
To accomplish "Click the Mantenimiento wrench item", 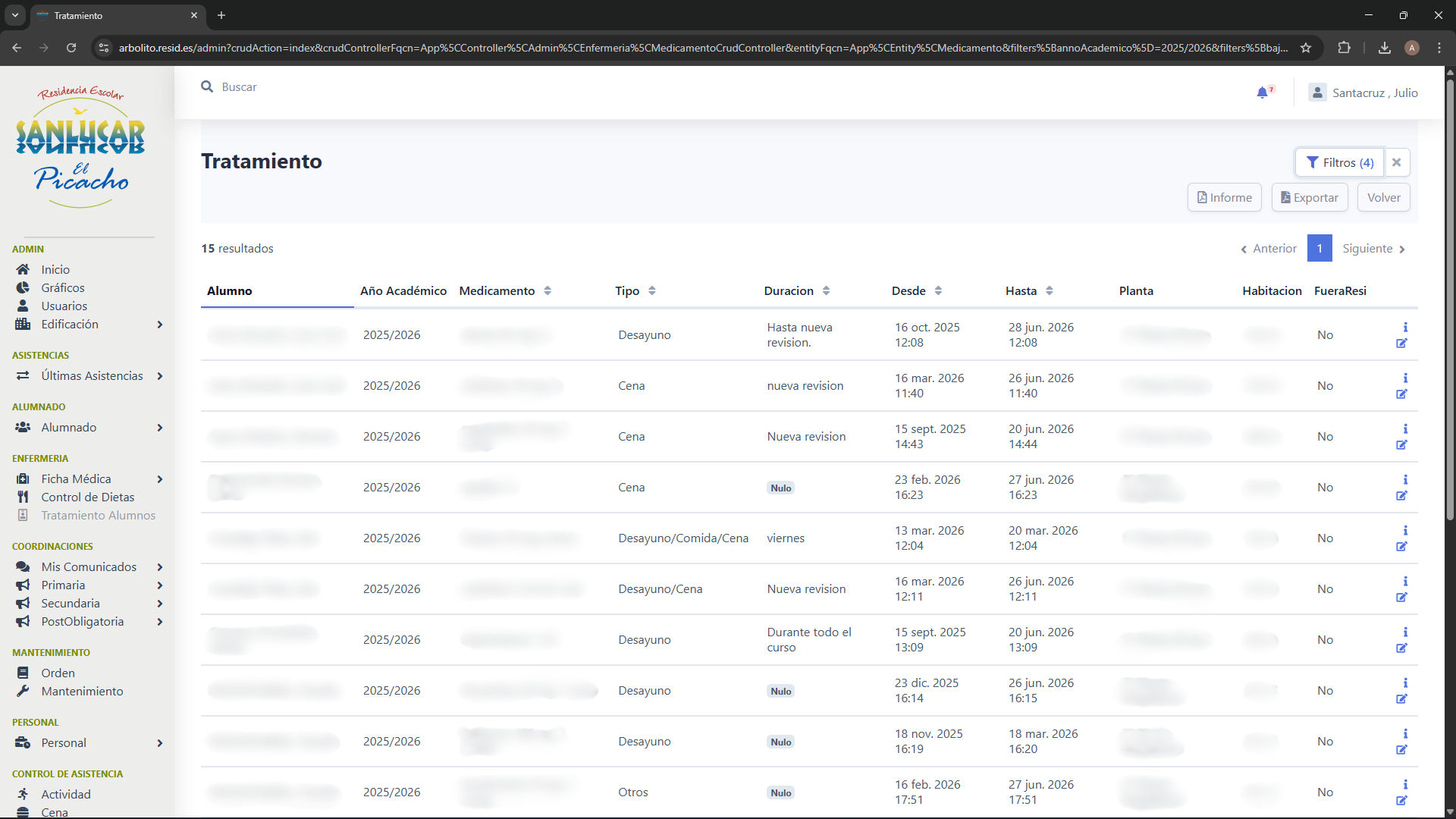I will 82,692.
